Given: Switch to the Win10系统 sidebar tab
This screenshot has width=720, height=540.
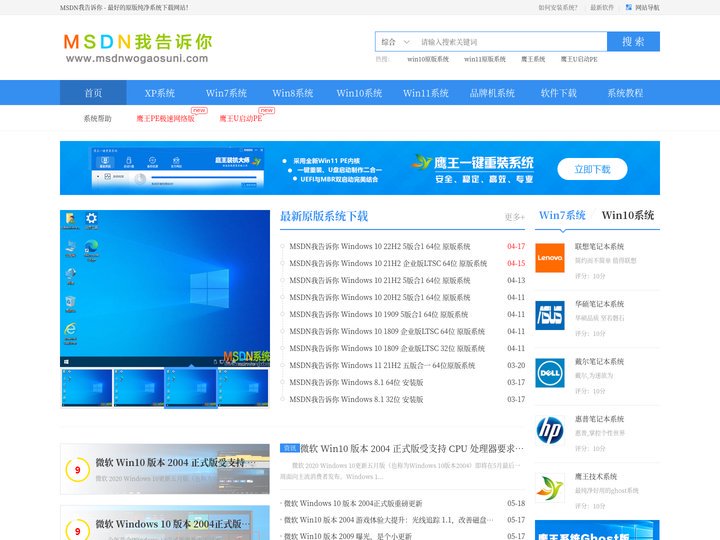Looking at the screenshot, I should pyautogui.click(x=628, y=215).
